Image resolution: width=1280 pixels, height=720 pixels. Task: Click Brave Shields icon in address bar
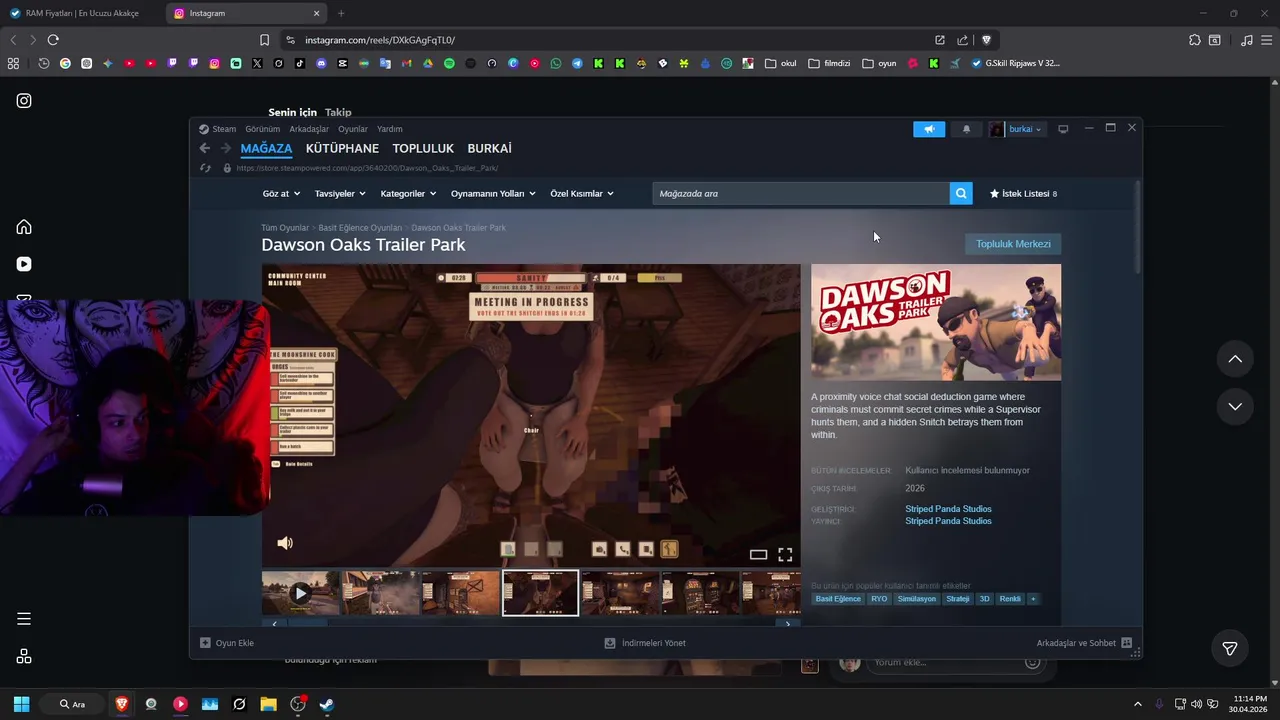click(x=986, y=40)
